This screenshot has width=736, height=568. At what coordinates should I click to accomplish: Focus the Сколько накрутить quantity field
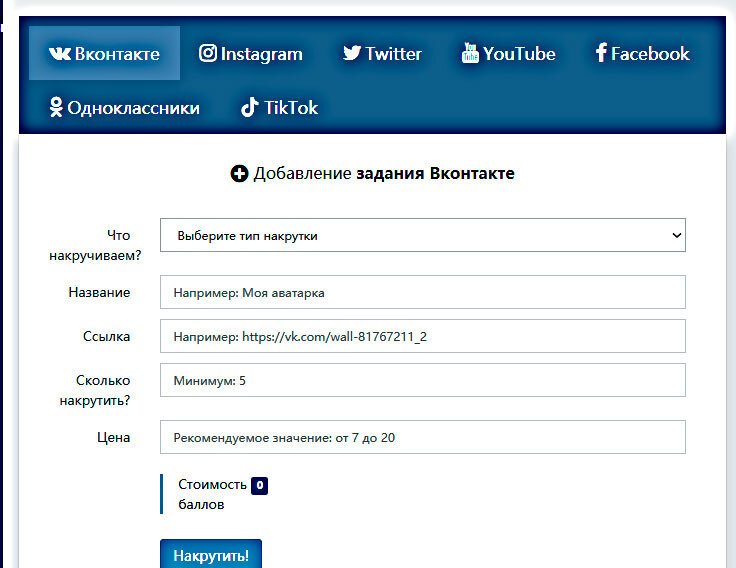point(422,380)
